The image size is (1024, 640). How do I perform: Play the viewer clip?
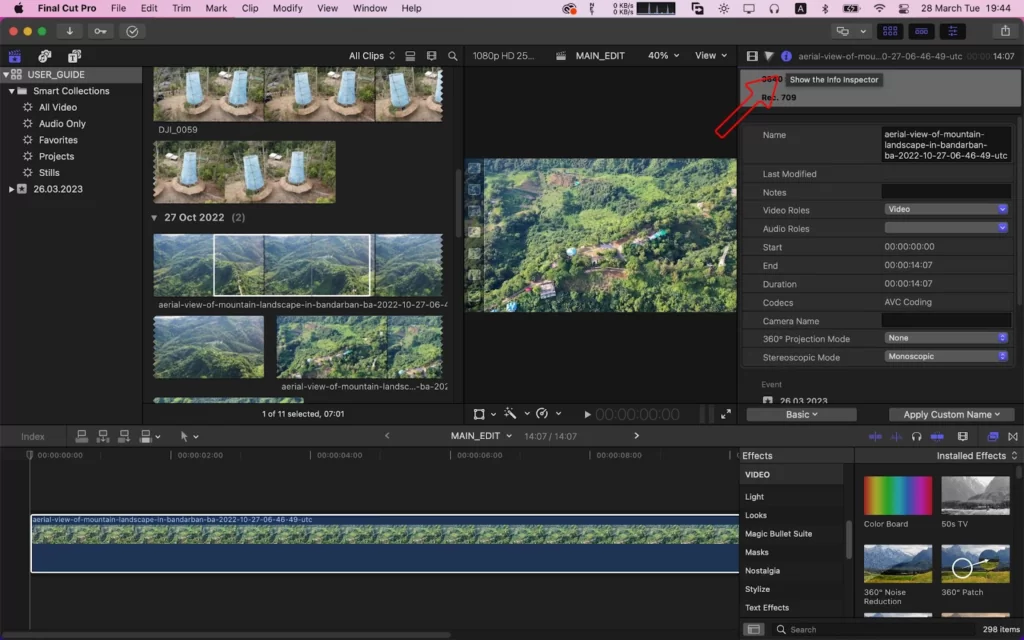pos(587,414)
